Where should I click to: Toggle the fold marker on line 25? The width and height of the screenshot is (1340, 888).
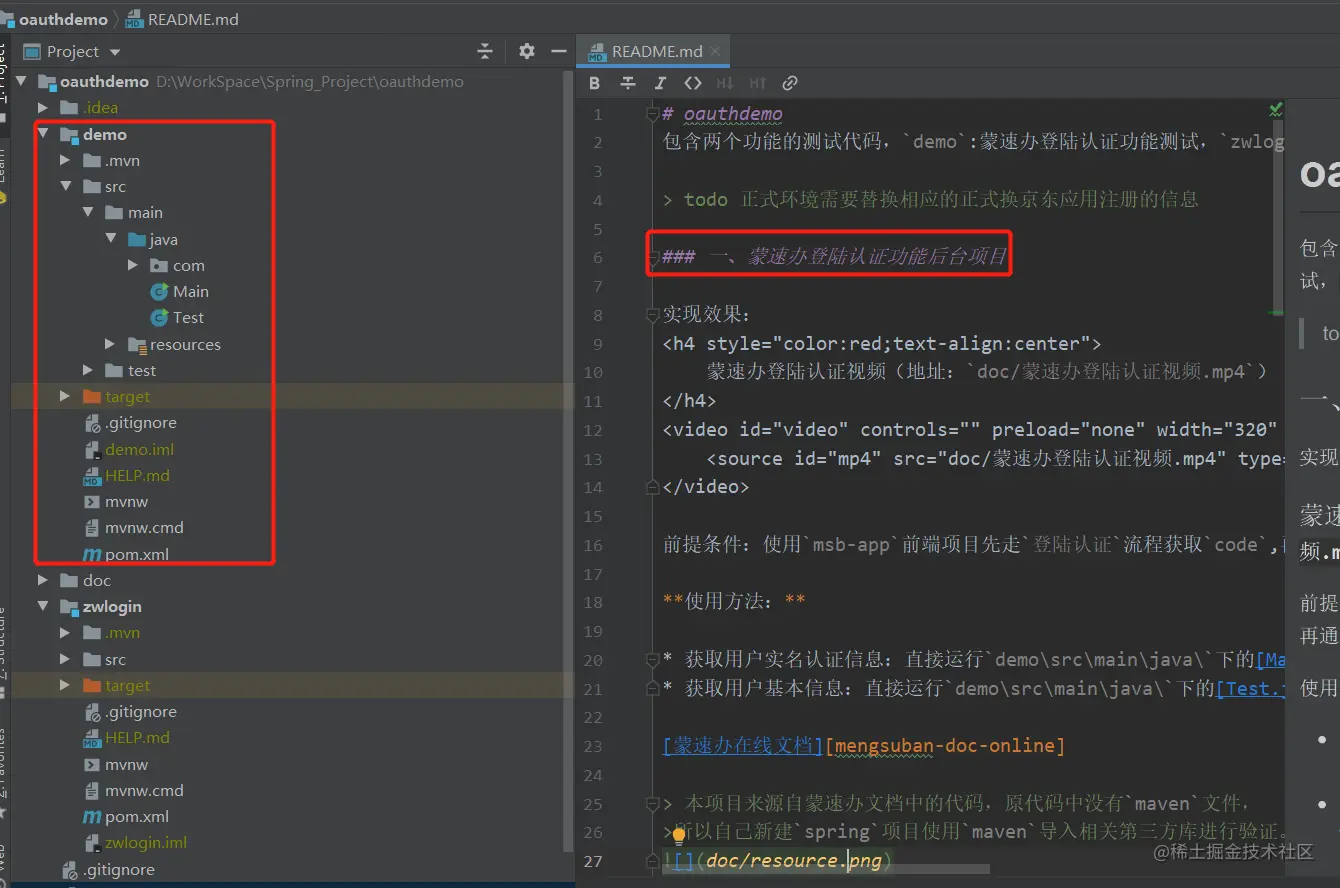coord(653,803)
